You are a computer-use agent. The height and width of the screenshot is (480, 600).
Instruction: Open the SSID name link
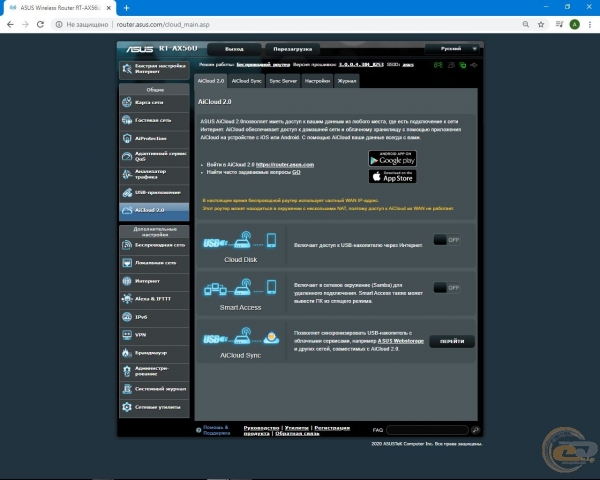point(408,65)
